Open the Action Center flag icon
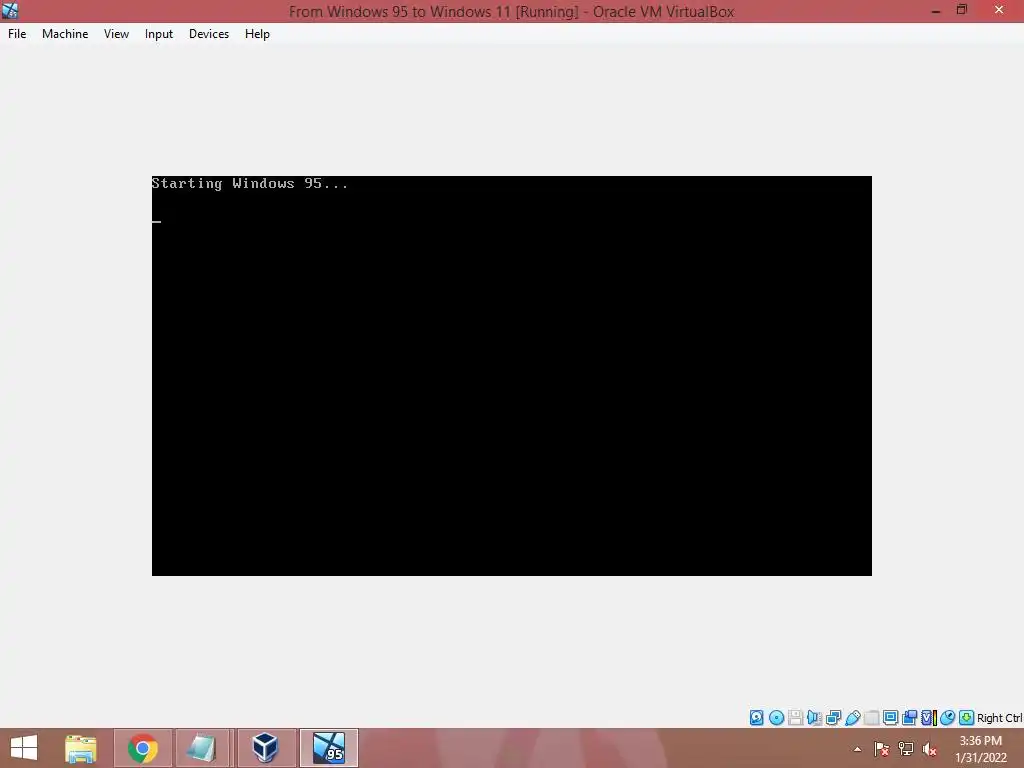Screen dimensions: 1024x768 pyautogui.click(x=881, y=749)
